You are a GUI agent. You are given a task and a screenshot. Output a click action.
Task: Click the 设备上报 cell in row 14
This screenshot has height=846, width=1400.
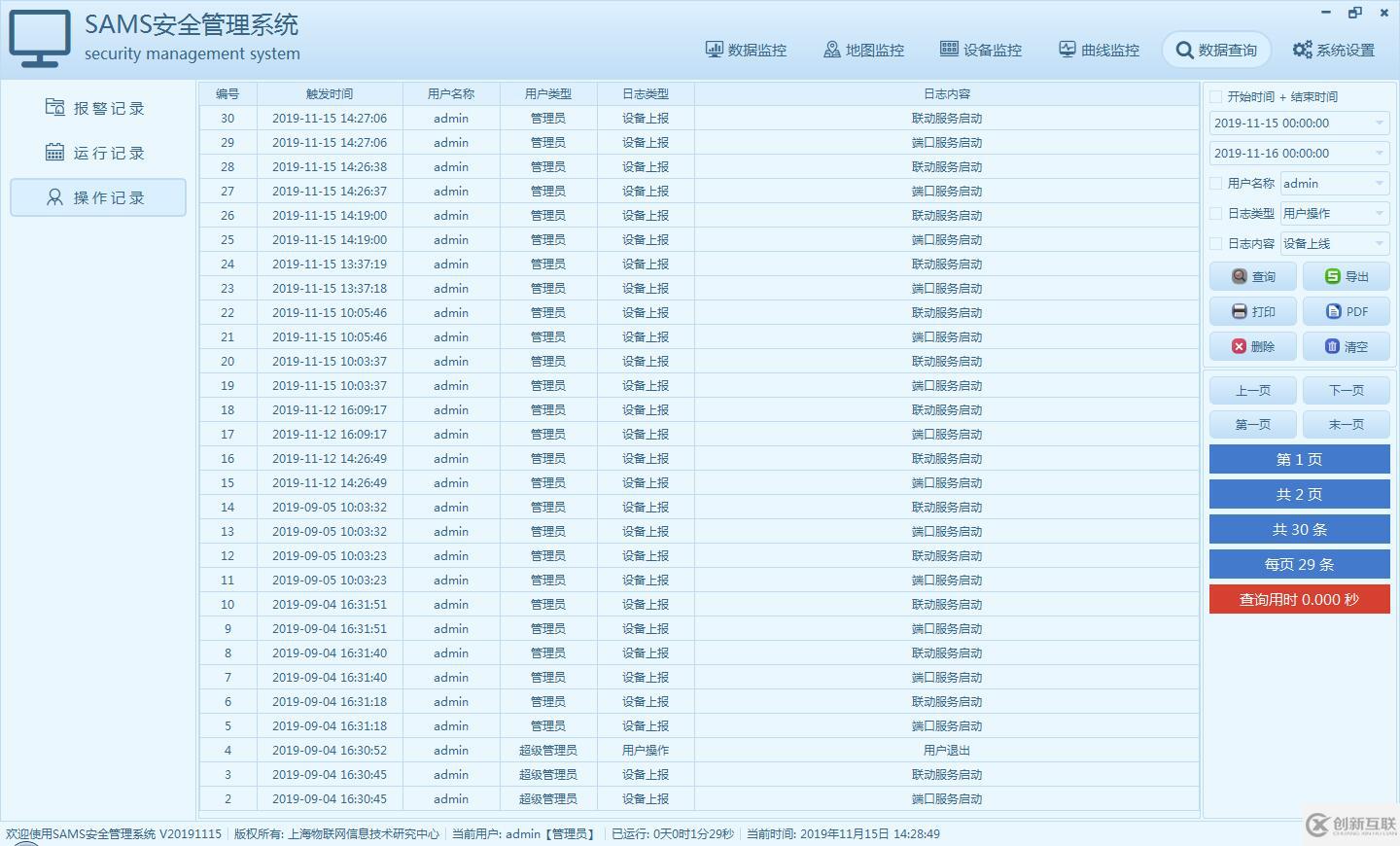pyautogui.click(x=646, y=507)
